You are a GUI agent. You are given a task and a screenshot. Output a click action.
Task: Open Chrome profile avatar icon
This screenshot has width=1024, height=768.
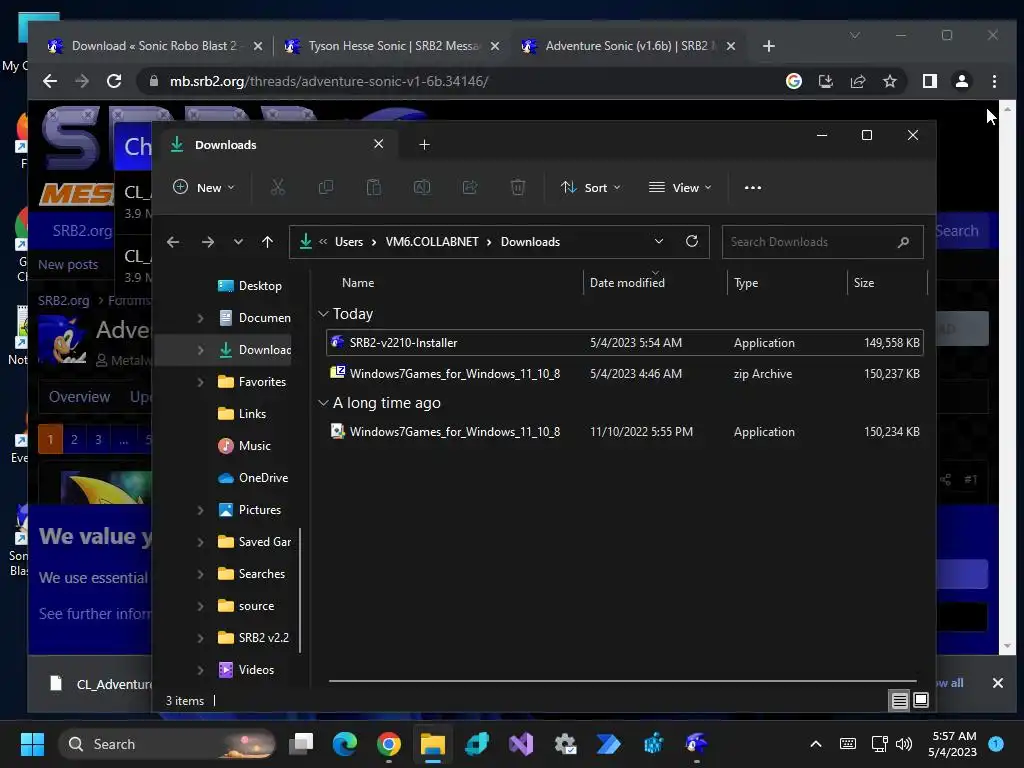(961, 81)
